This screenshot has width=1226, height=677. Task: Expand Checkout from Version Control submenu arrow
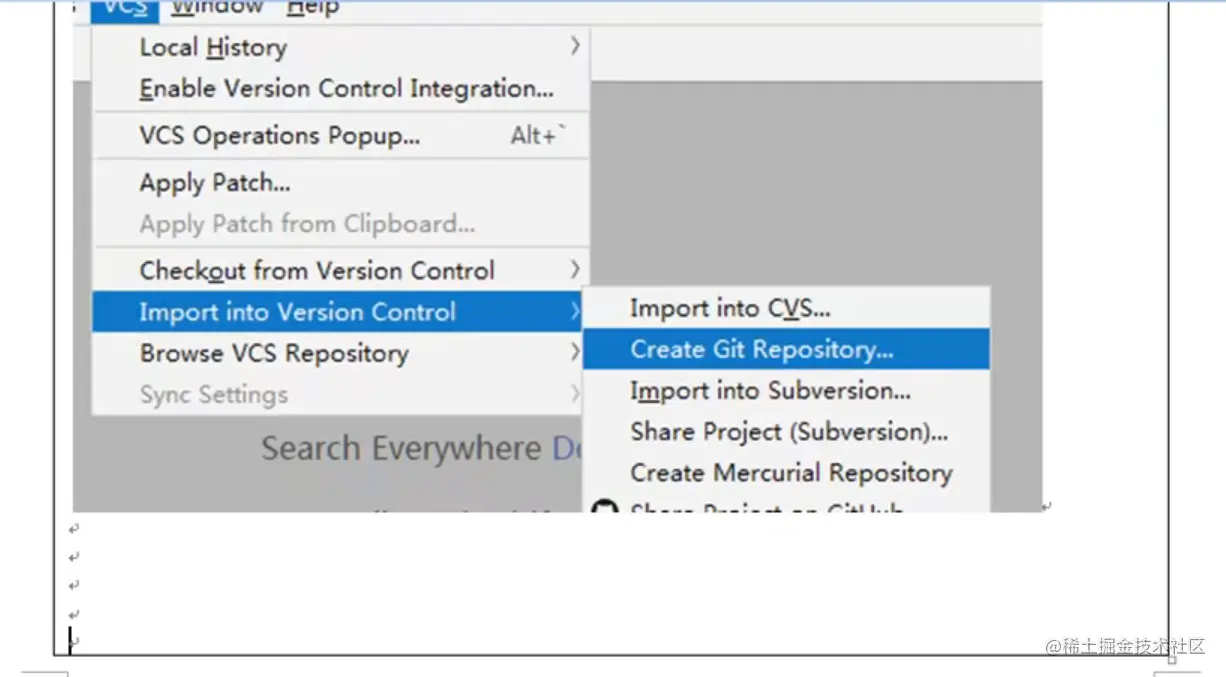575,270
